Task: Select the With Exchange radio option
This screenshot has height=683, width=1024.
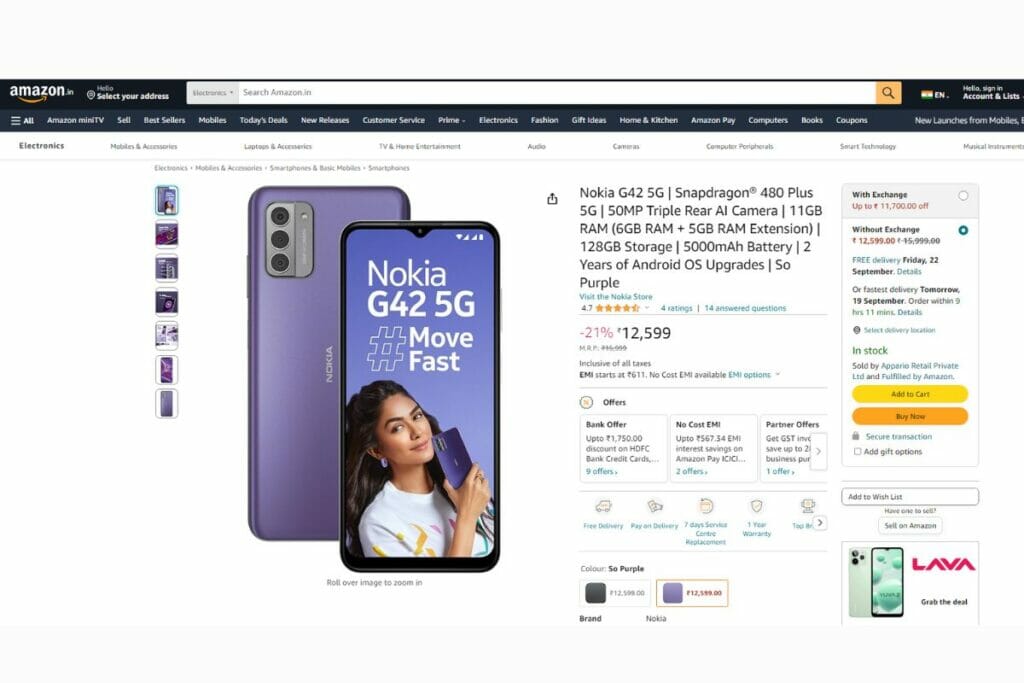Action: (963, 196)
